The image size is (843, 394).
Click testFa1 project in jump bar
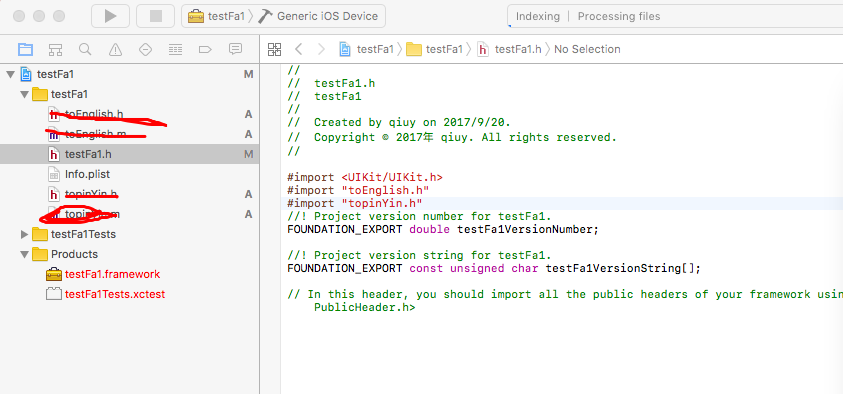pyautogui.click(x=367, y=49)
